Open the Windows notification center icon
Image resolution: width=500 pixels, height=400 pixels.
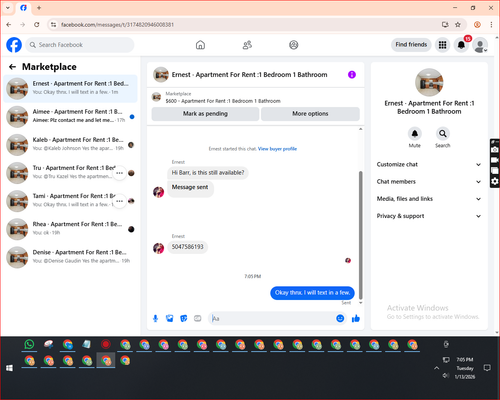point(487,368)
